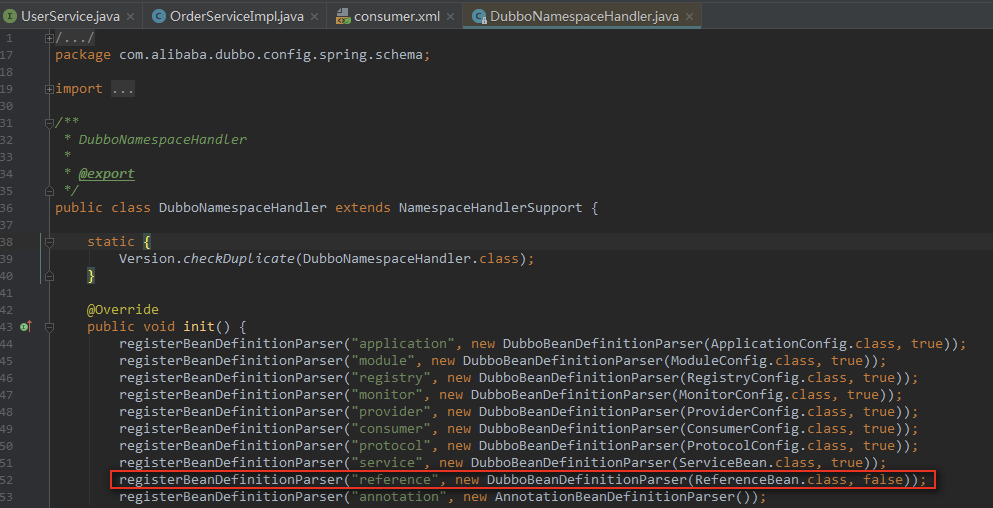
Task: Click line number 17 in the gutter
Action: tap(6, 55)
